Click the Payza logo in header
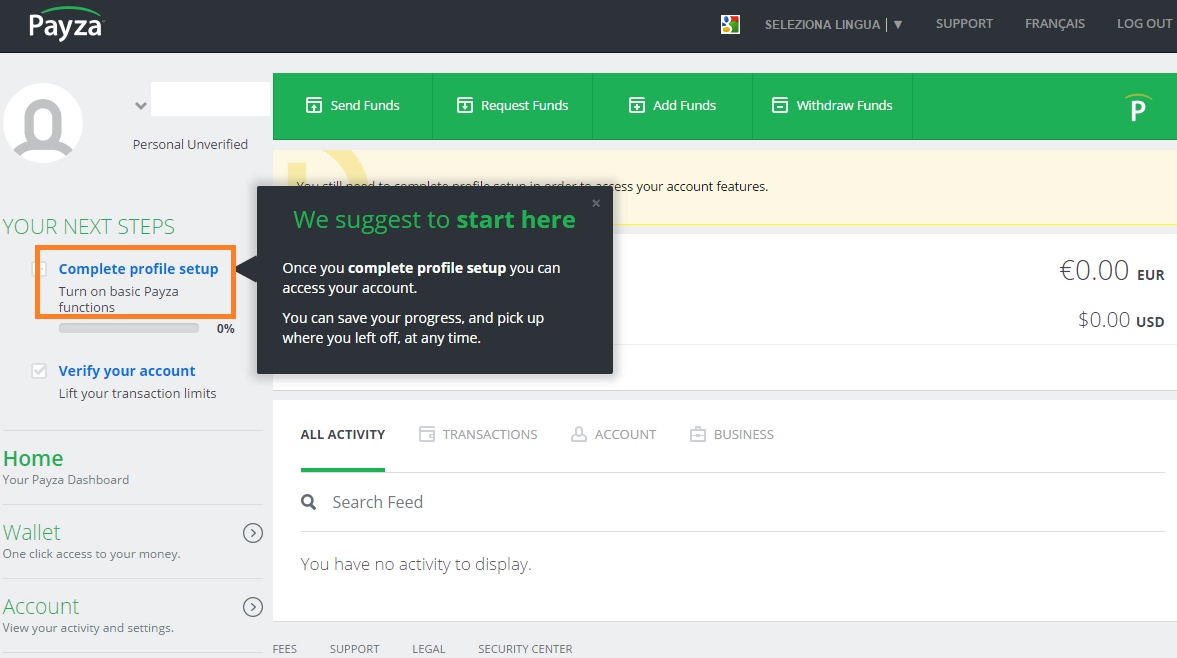 click(65, 23)
